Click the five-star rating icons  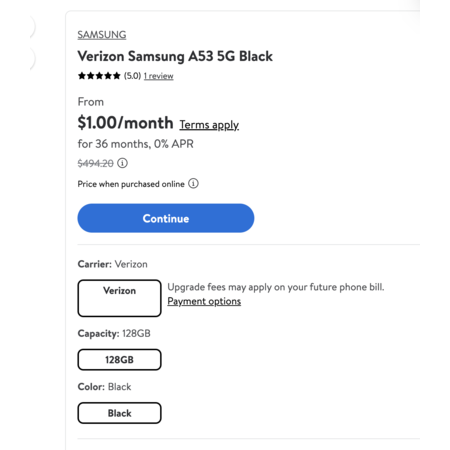99,76
